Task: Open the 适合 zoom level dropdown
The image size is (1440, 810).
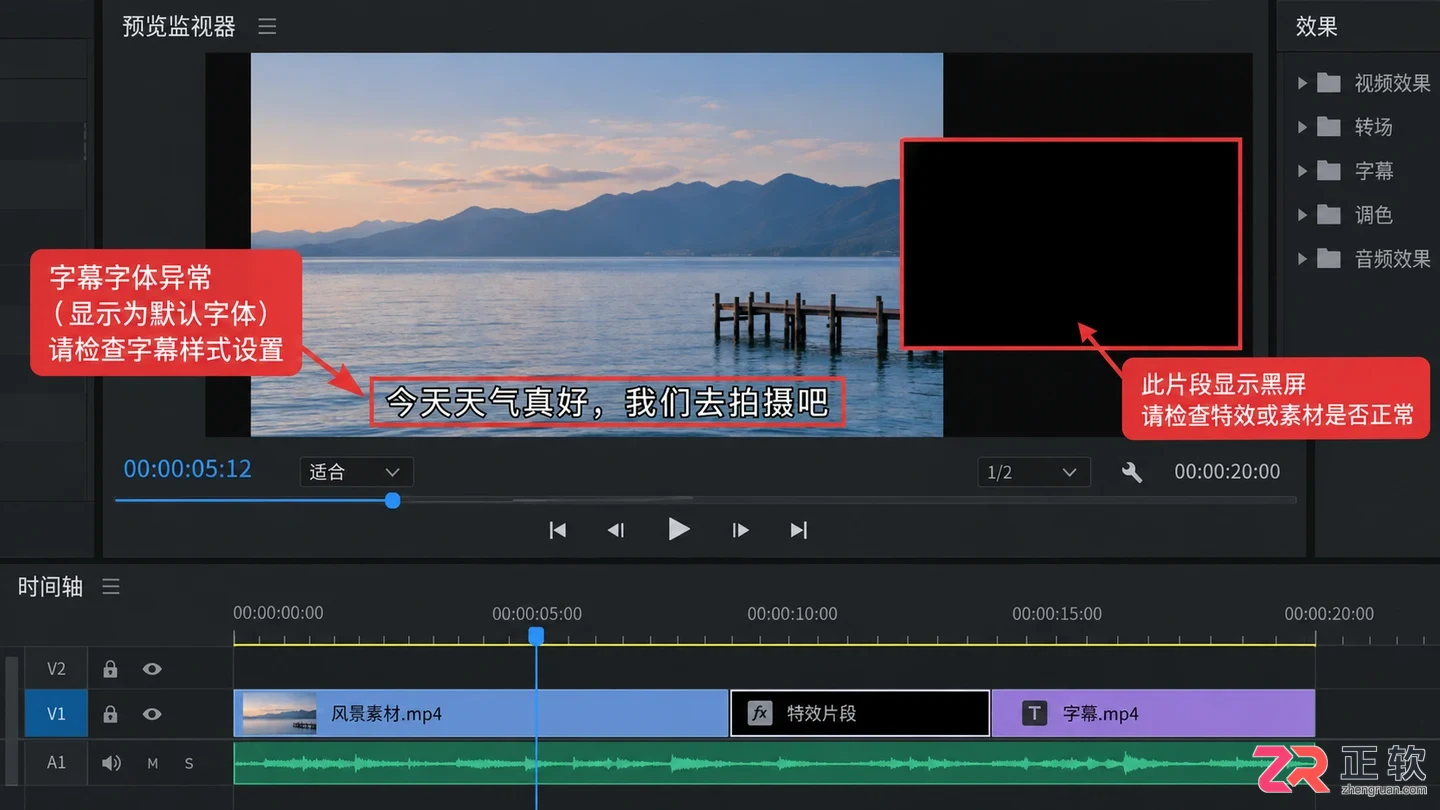Action: (x=356, y=472)
